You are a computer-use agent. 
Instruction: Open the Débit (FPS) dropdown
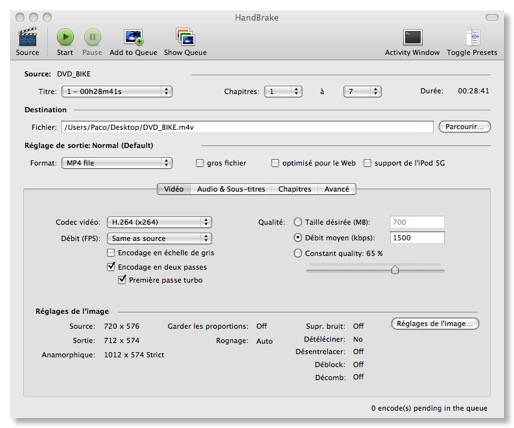pos(159,238)
